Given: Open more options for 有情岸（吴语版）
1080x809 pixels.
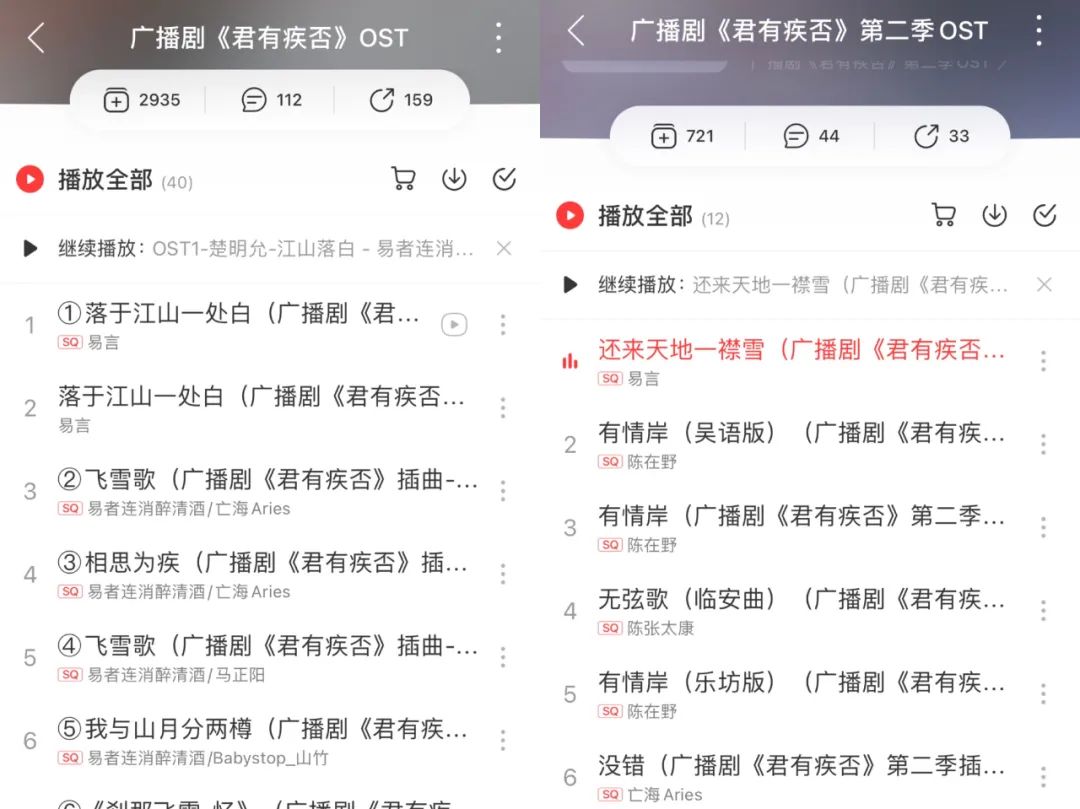Looking at the screenshot, I should point(1043,444).
